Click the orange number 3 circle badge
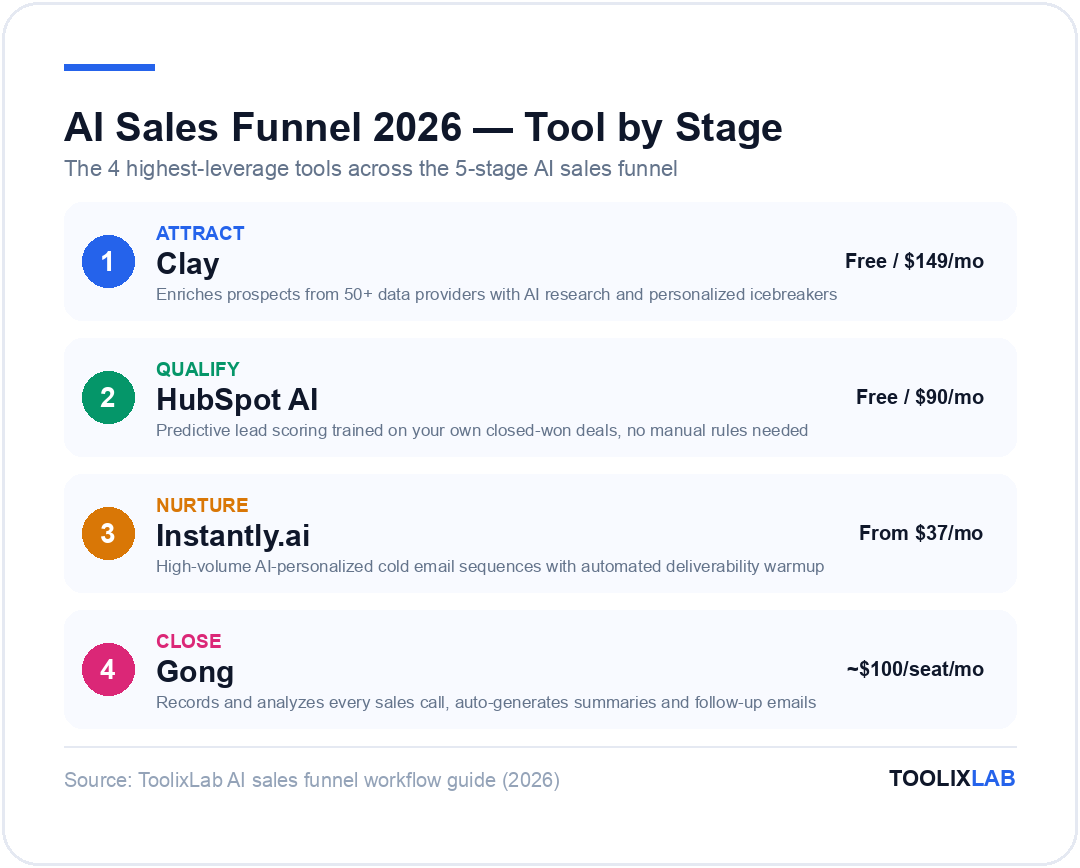The width and height of the screenshot is (1080, 868). tap(108, 533)
